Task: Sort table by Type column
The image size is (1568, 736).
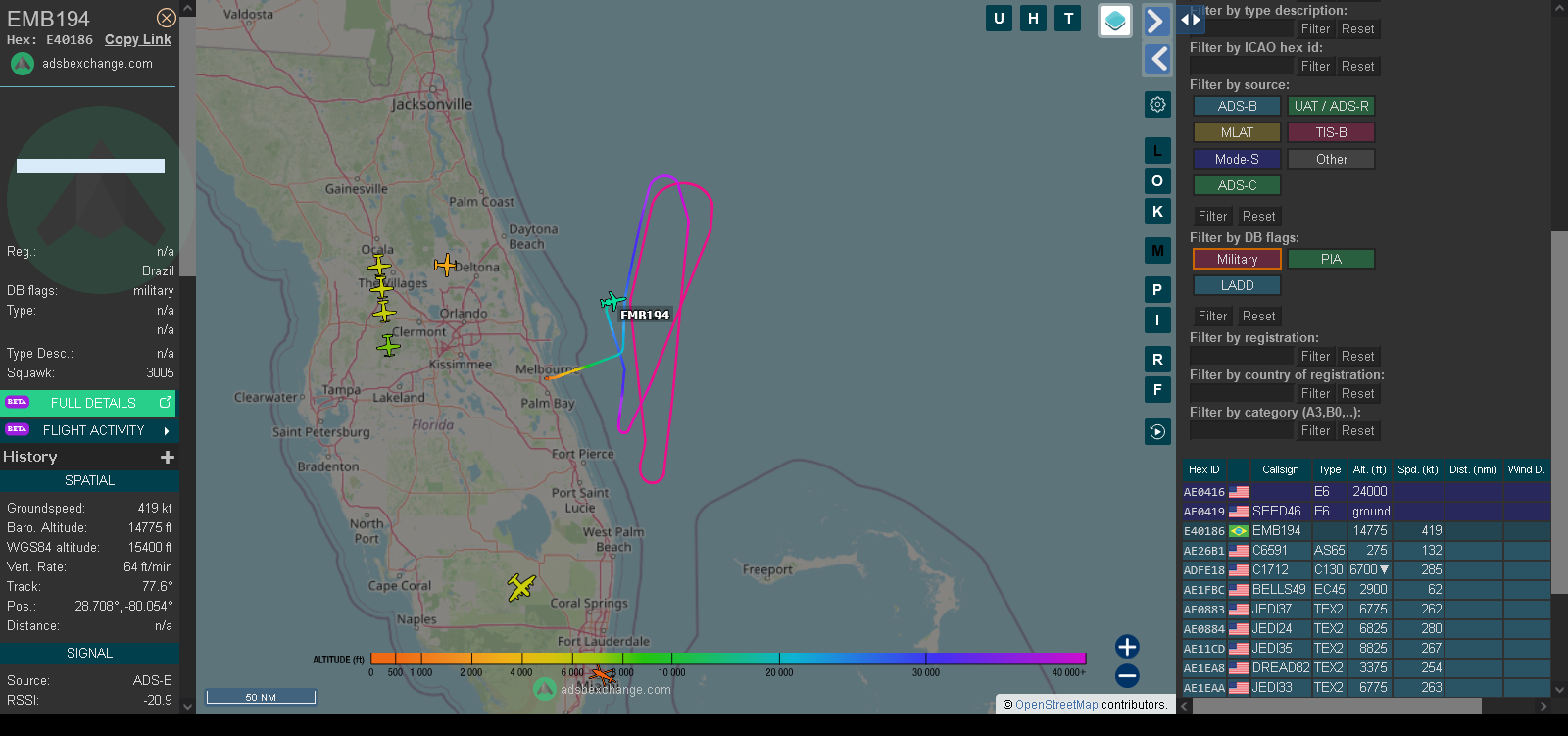Action: [1329, 469]
